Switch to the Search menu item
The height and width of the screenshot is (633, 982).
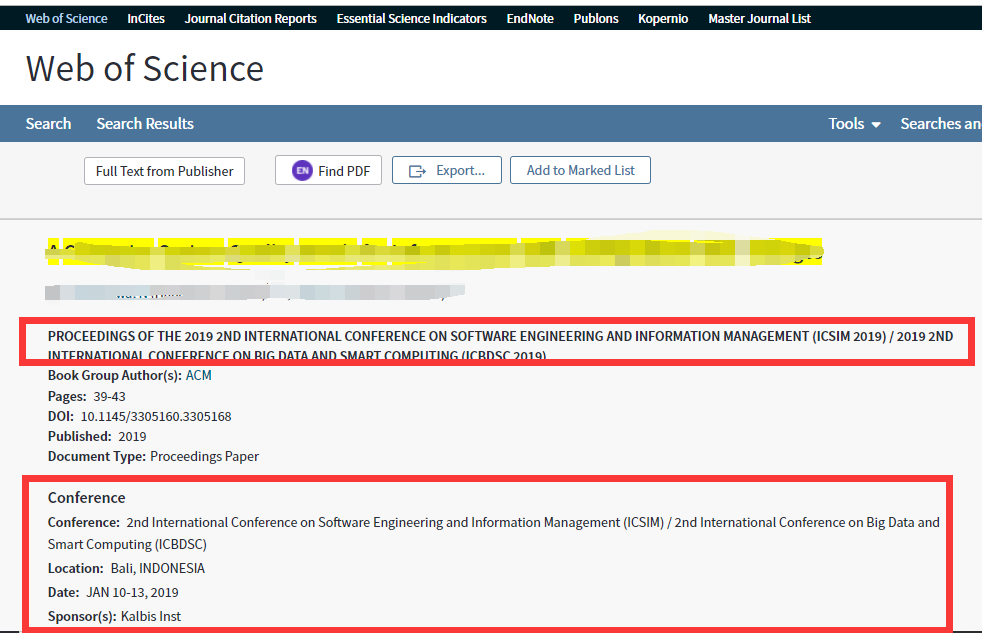coord(48,123)
